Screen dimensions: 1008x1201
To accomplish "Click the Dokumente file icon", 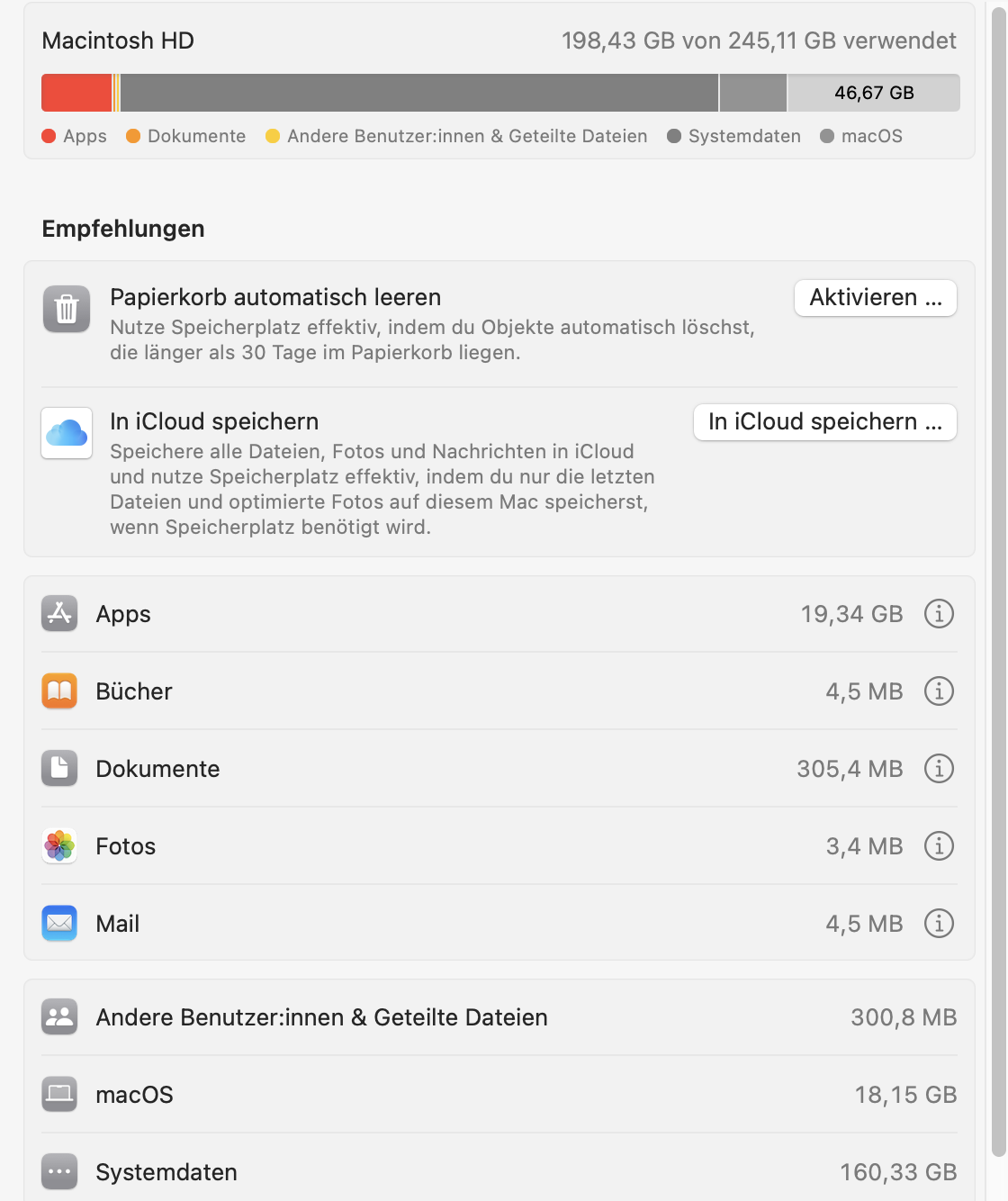I will click(59, 768).
